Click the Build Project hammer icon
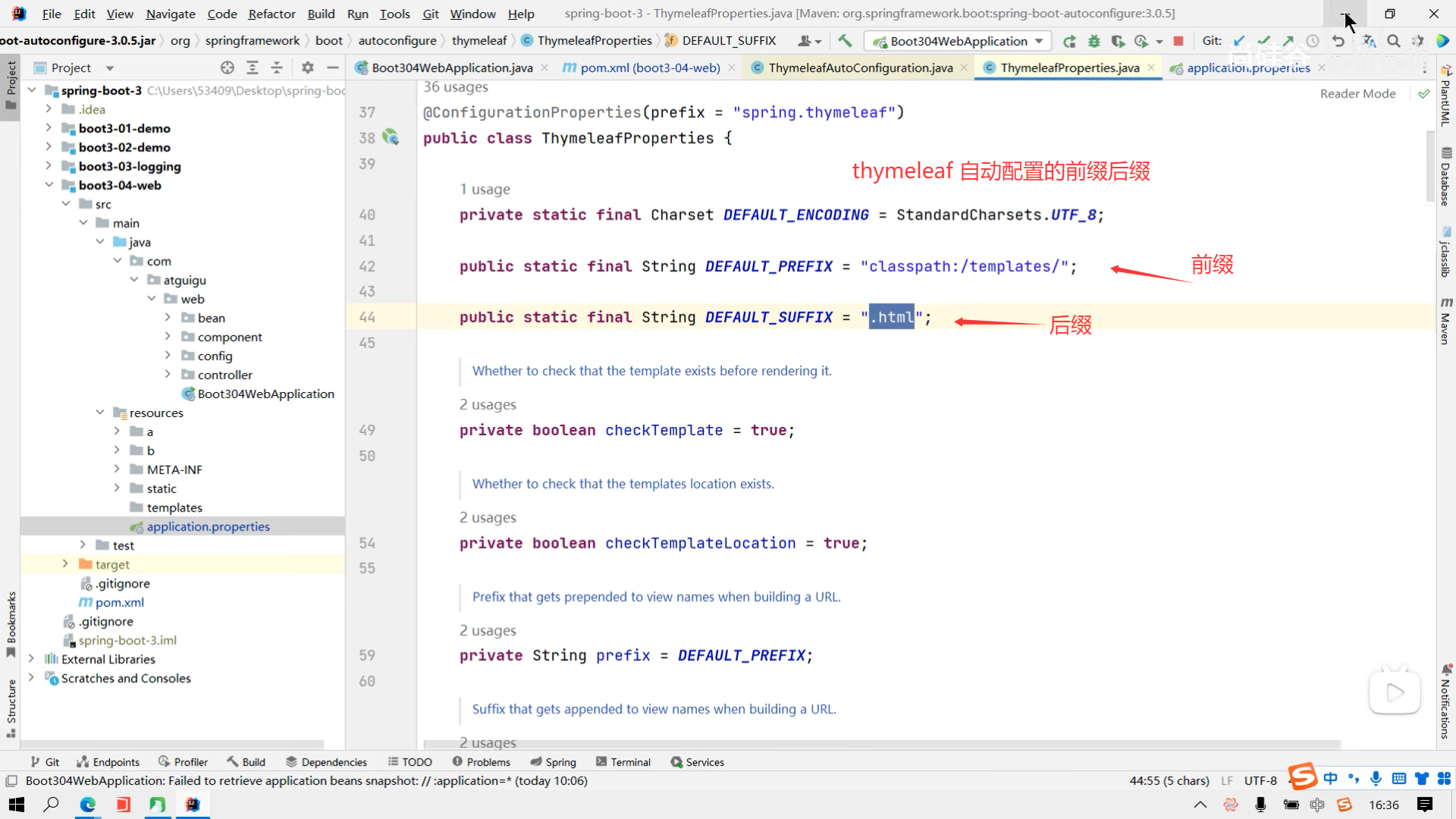 tap(845, 41)
